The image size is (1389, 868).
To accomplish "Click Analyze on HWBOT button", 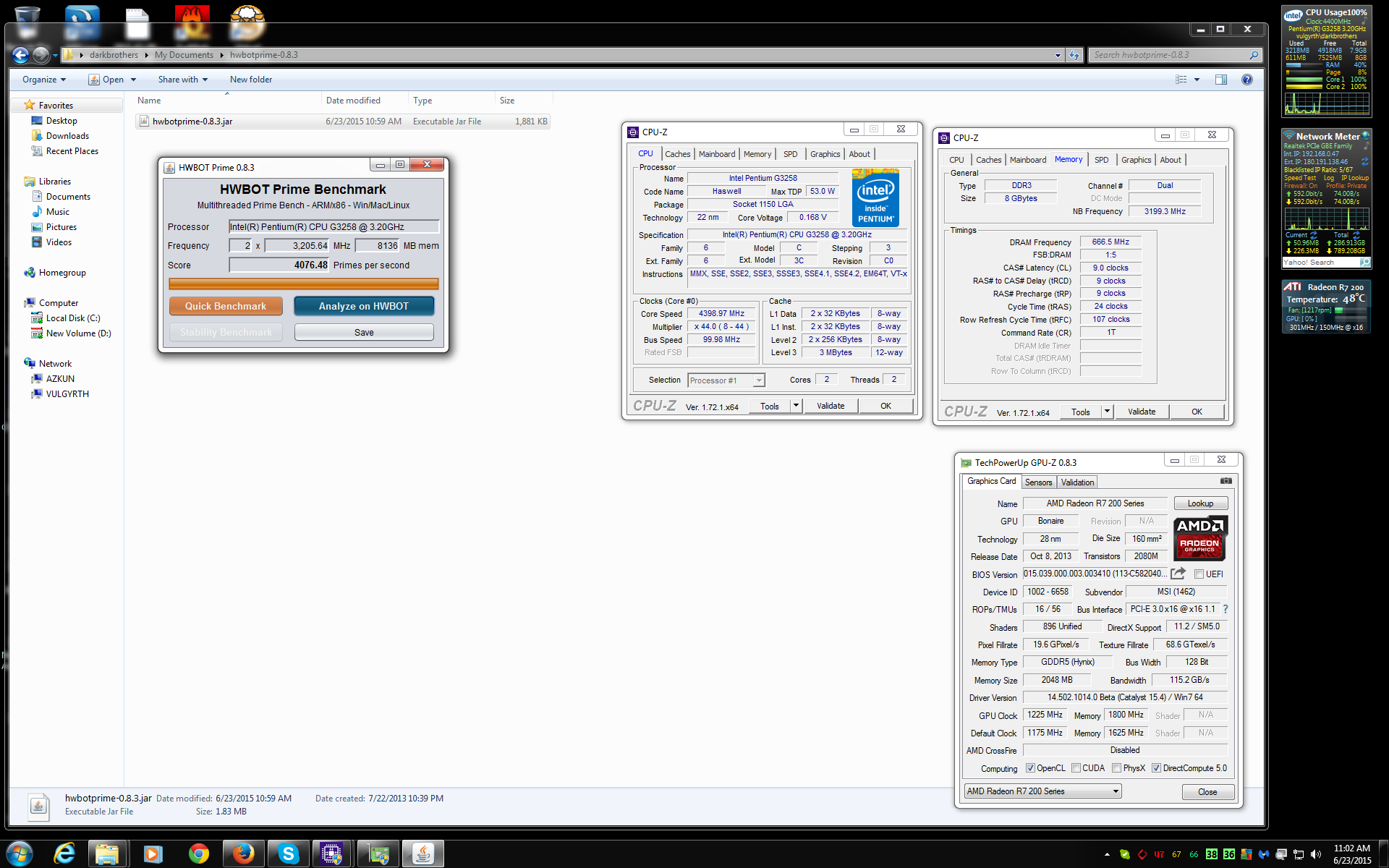I will 364,306.
